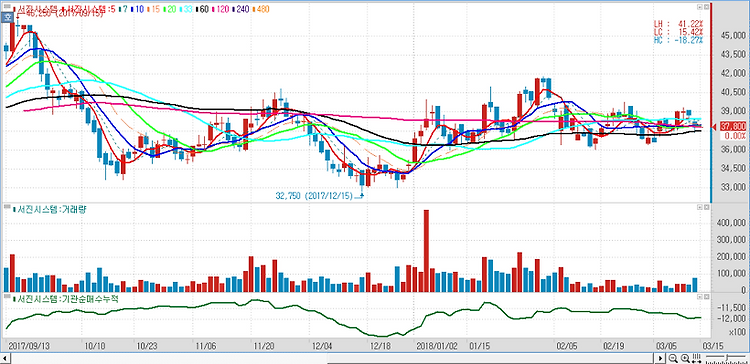Click the HC -18.27% readout
The image size is (750, 364).
[x=678, y=40]
